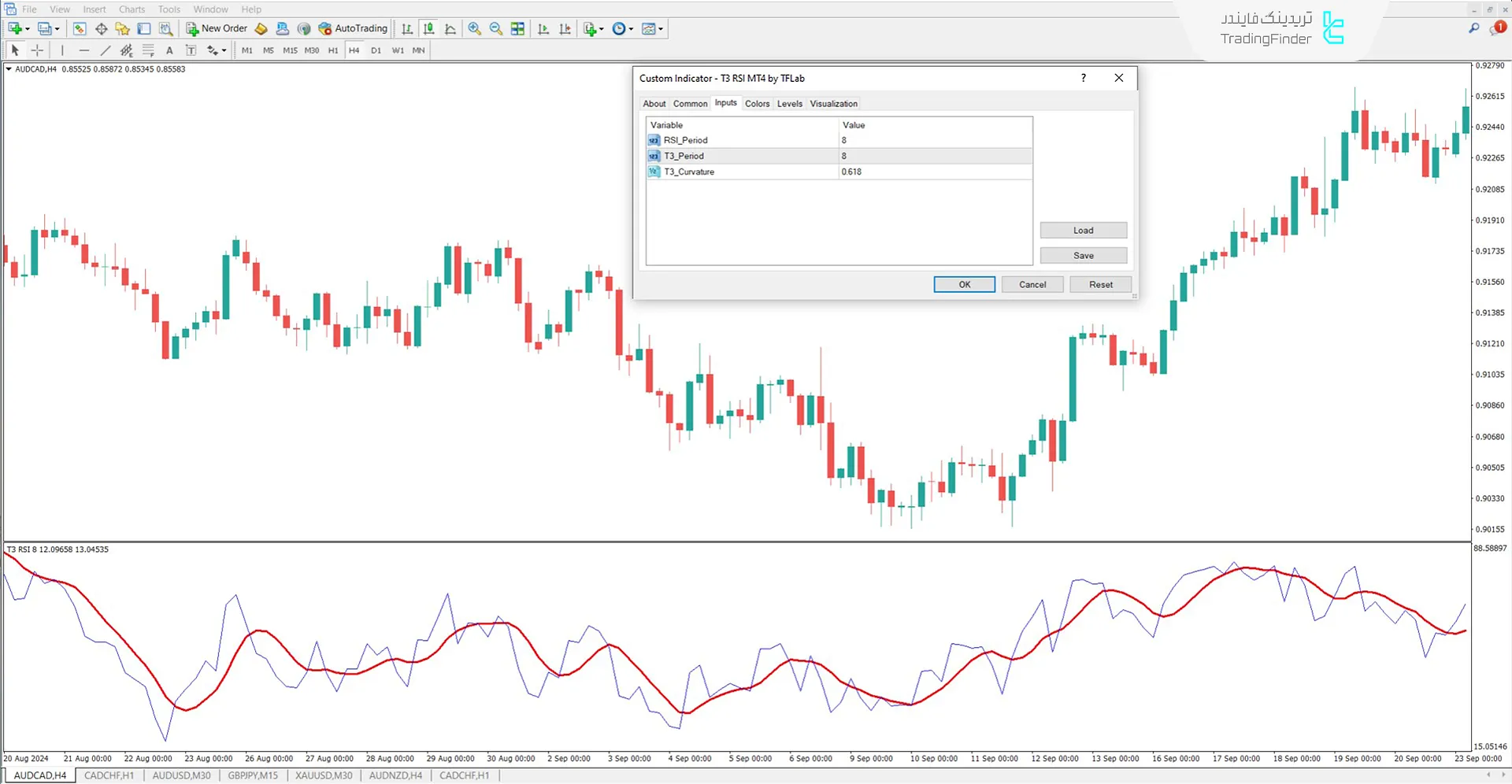Open the New Order window
The height and width of the screenshot is (784, 1512).
217,28
